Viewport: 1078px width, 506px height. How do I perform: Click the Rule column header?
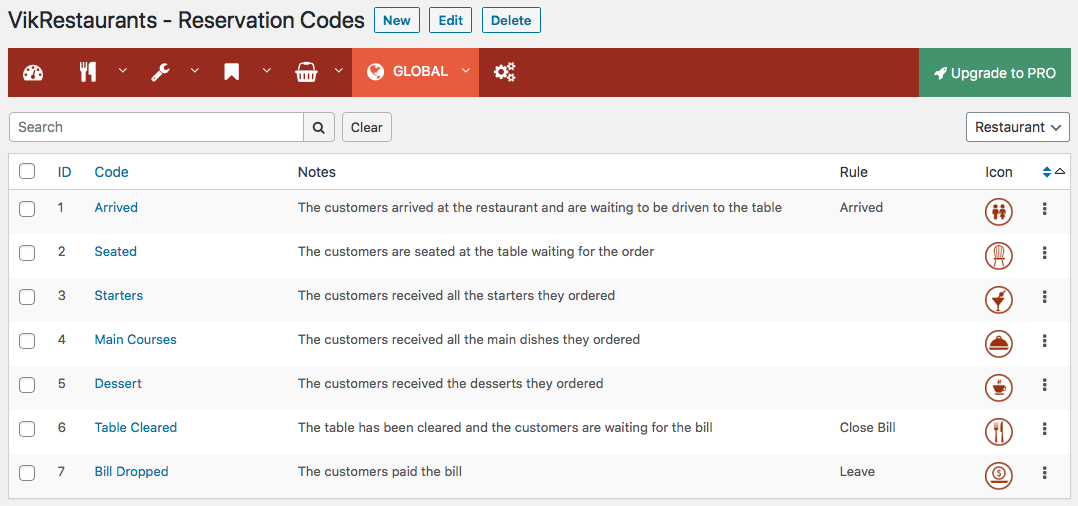pos(854,172)
